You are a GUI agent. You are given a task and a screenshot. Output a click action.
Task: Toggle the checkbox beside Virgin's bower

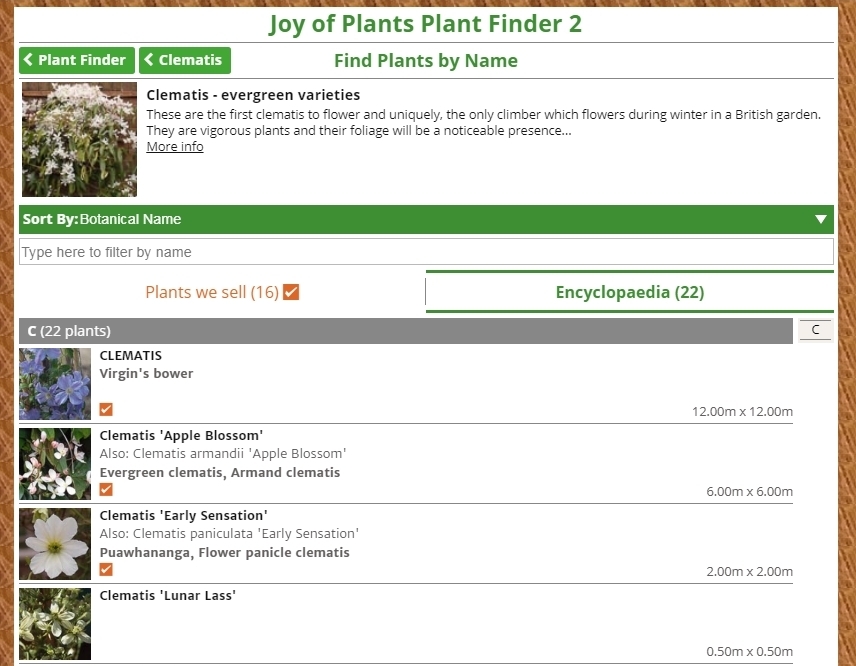pyautogui.click(x=104, y=409)
